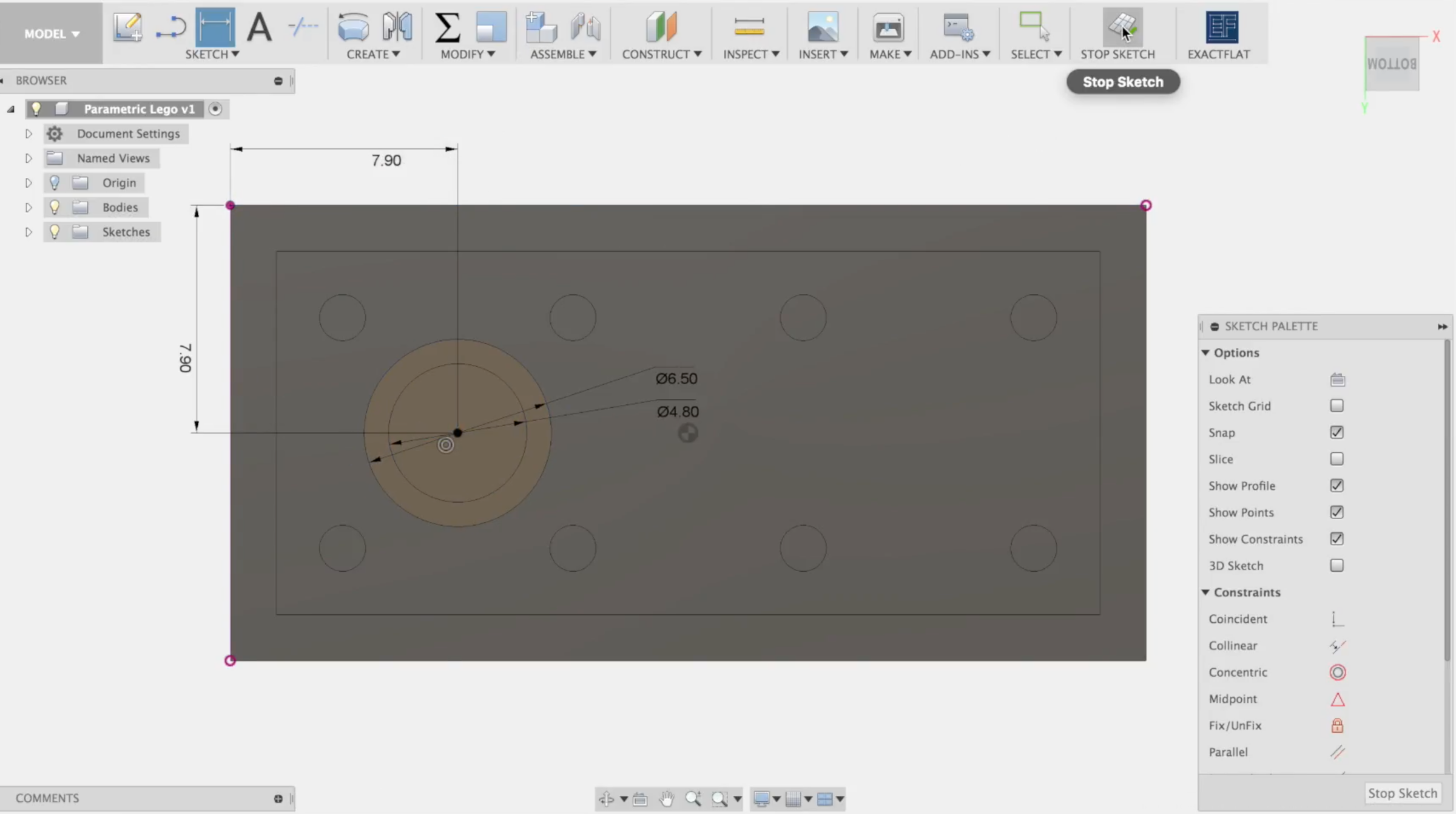Select the Create Sketch tool
This screenshot has width=1456, height=814.
[x=127, y=27]
